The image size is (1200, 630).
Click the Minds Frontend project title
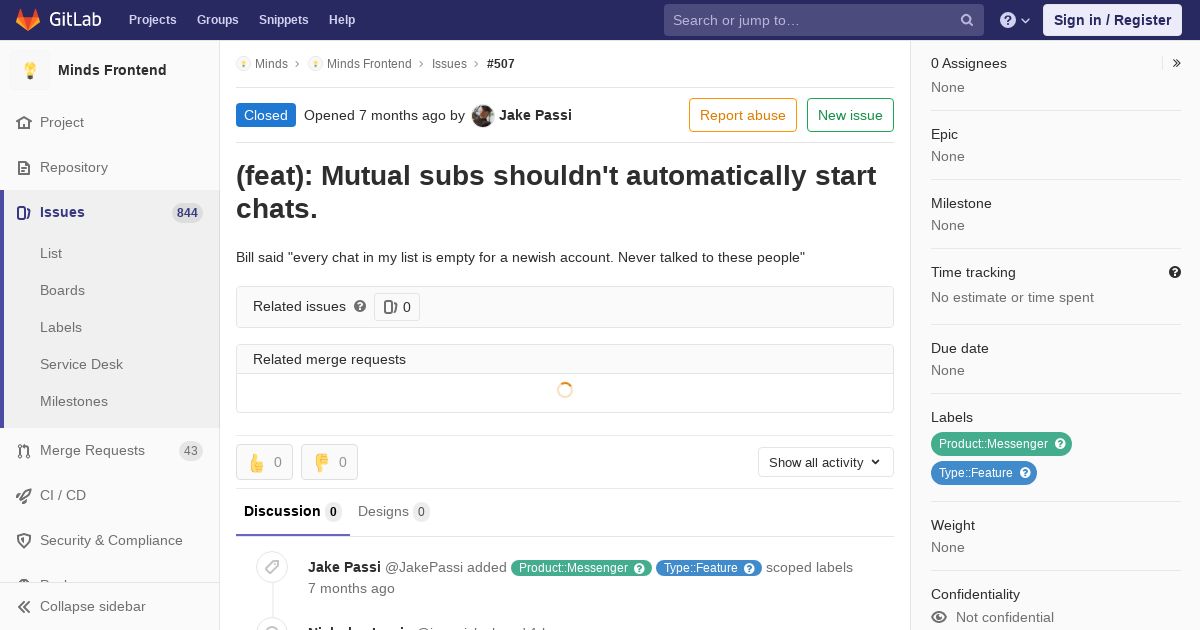click(112, 70)
